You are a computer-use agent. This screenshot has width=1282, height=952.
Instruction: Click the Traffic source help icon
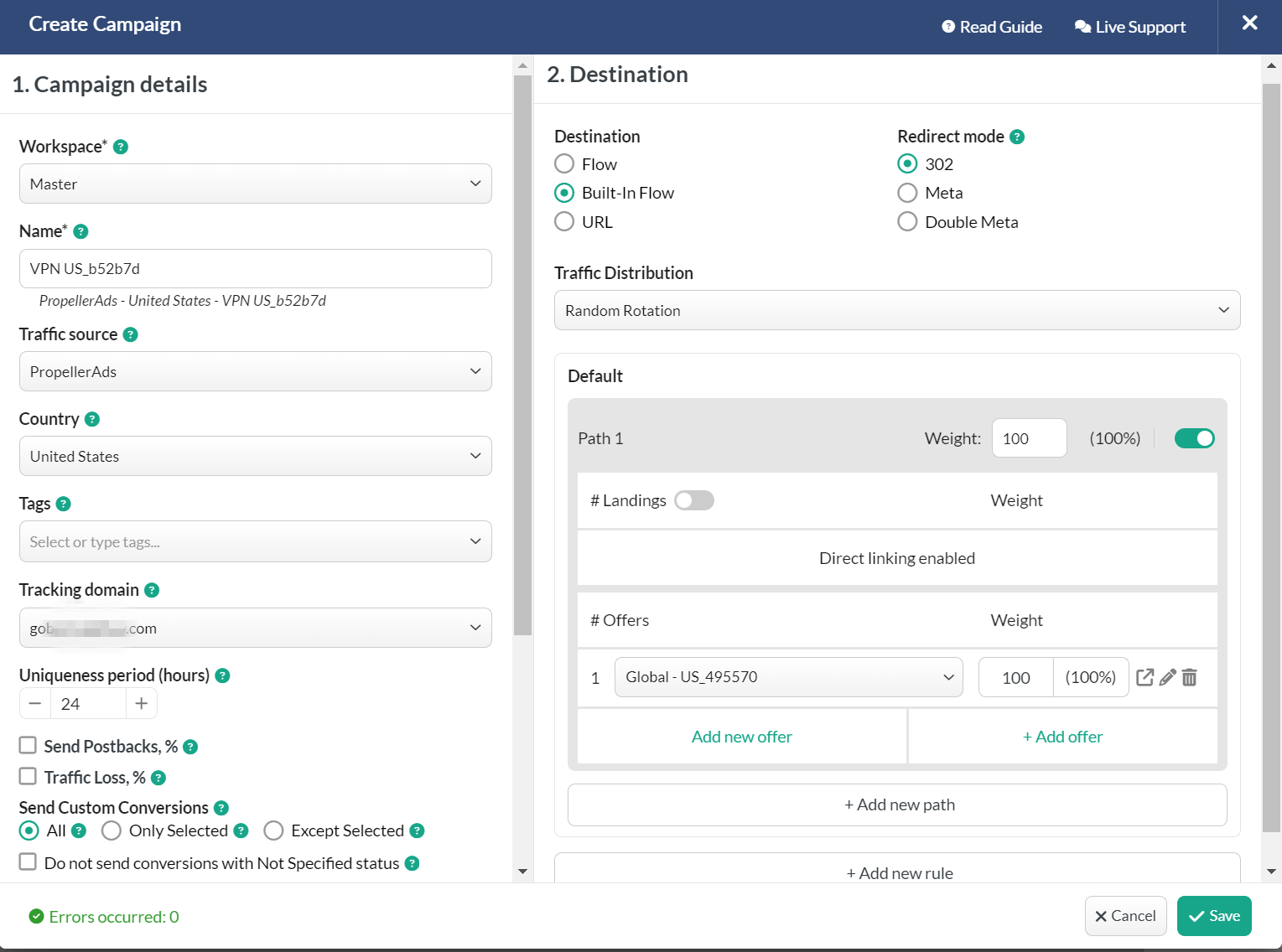coord(131,334)
